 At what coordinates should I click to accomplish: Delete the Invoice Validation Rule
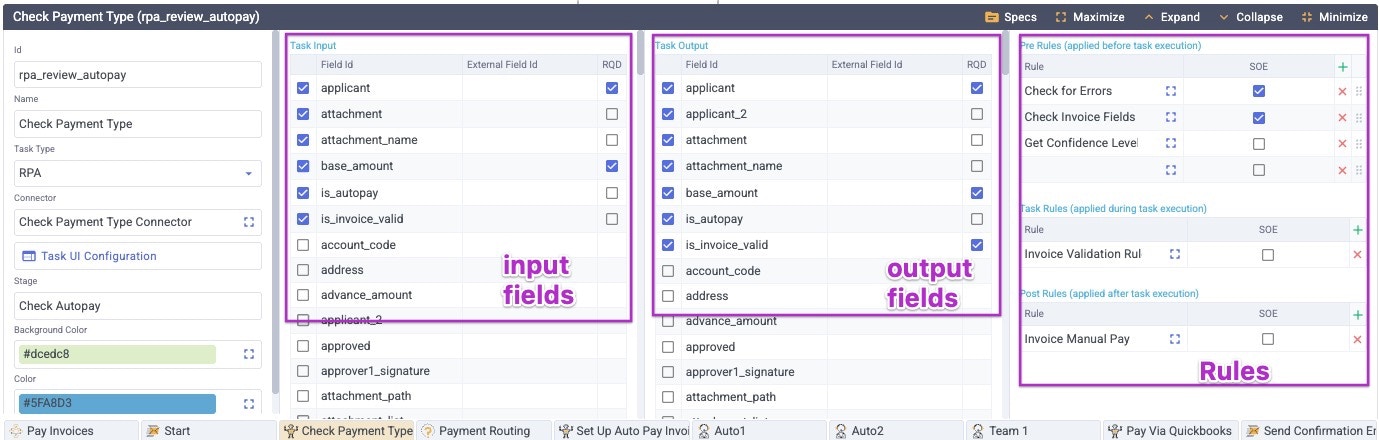click(x=1357, y=254)
